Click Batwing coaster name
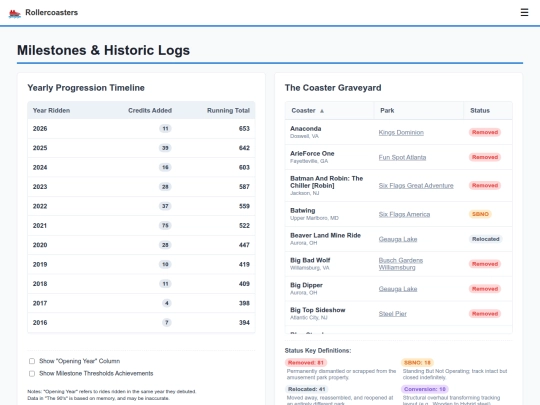Viewport: 540px width, 405px height. point(302,210)
